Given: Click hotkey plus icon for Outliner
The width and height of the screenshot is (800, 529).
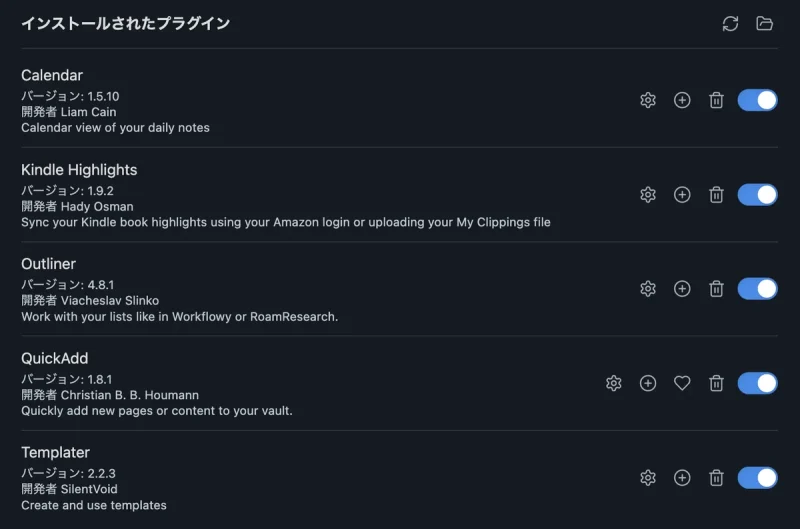Looking at the screenshot, I should (682, 289).
